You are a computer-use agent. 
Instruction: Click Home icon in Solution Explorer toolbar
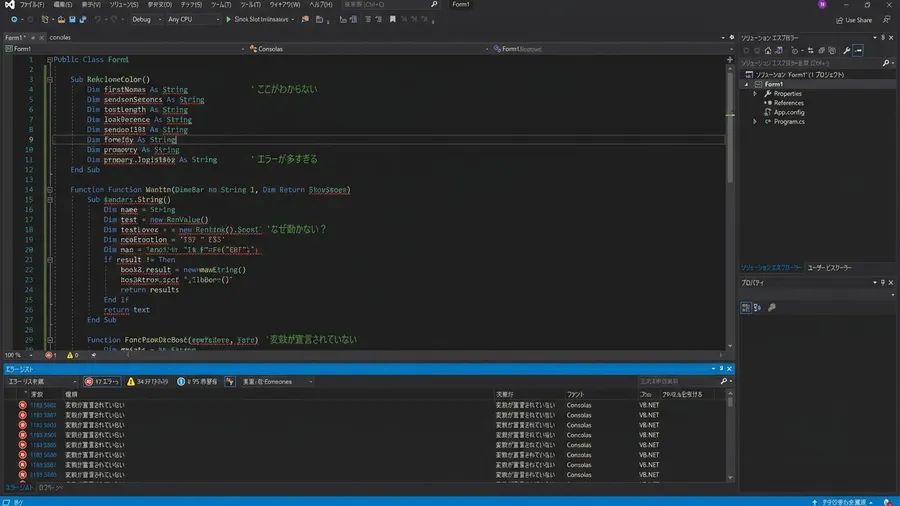[768, 50]
